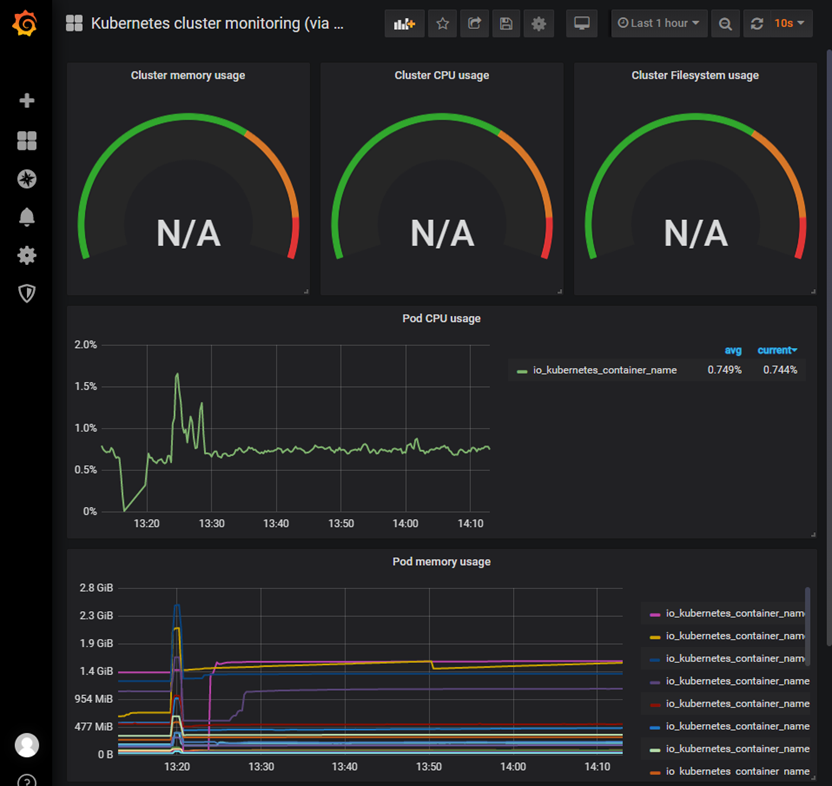
Task: Save the dashboard with floppy icon
Action: tap(506, 23)
